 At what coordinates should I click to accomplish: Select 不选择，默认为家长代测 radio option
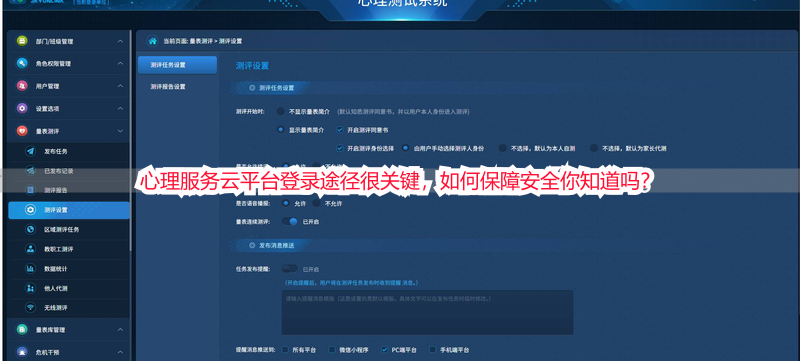[x=593, y=148]
